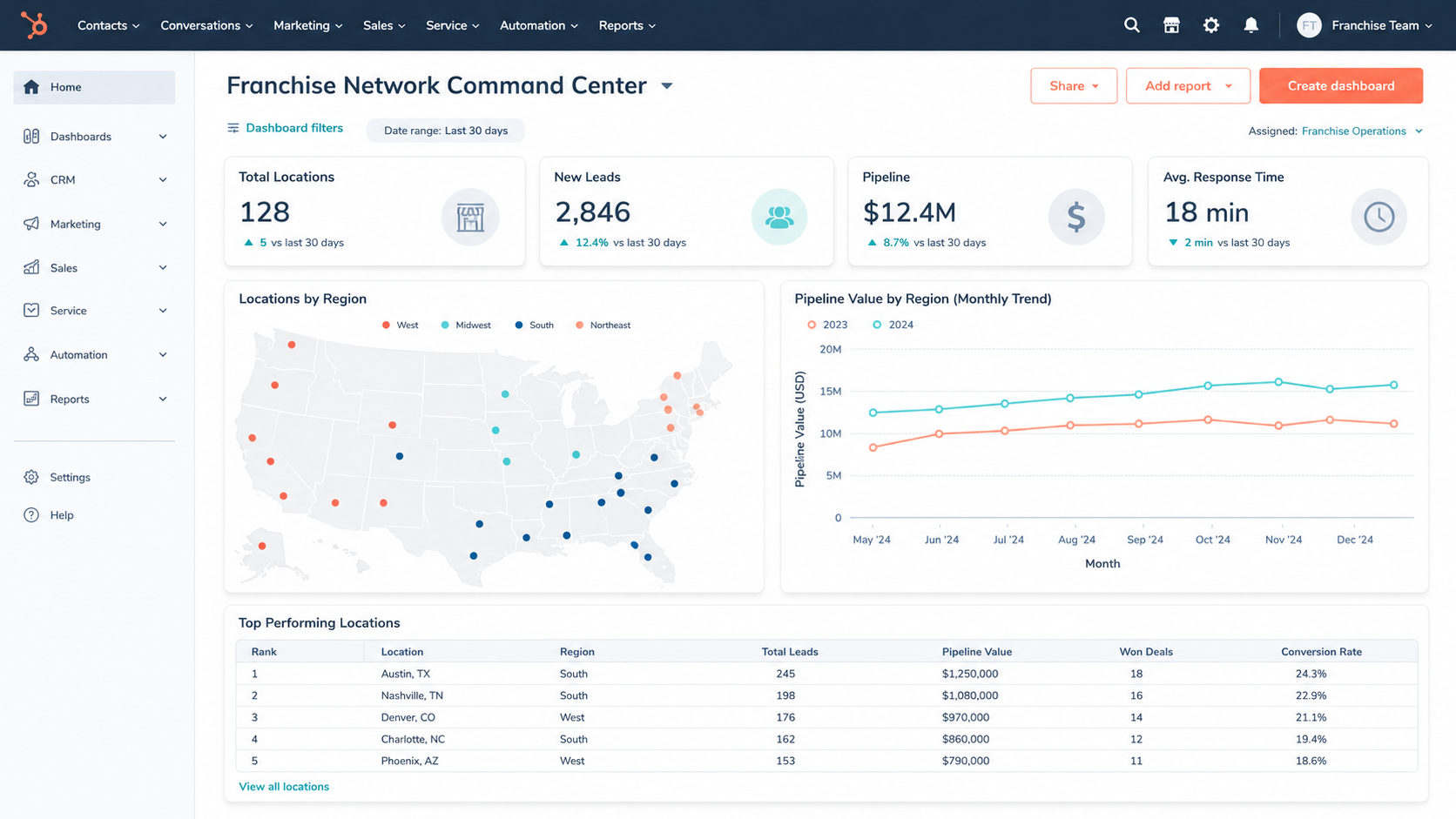
Task: Click the Austin, TX location cell
Action: (x=406, y=674)
